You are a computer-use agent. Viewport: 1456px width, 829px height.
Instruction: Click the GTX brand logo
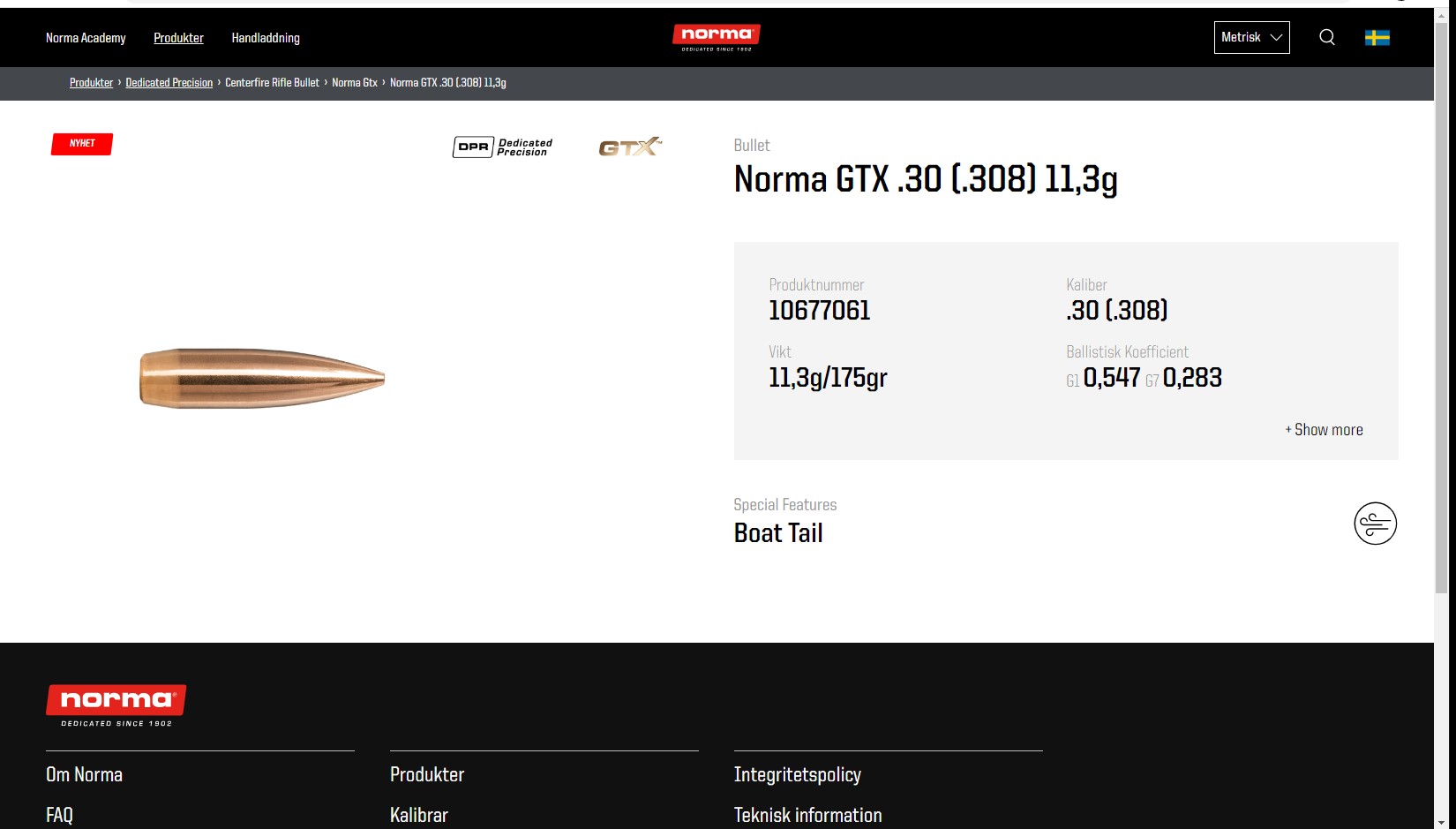tap(630, 147)
